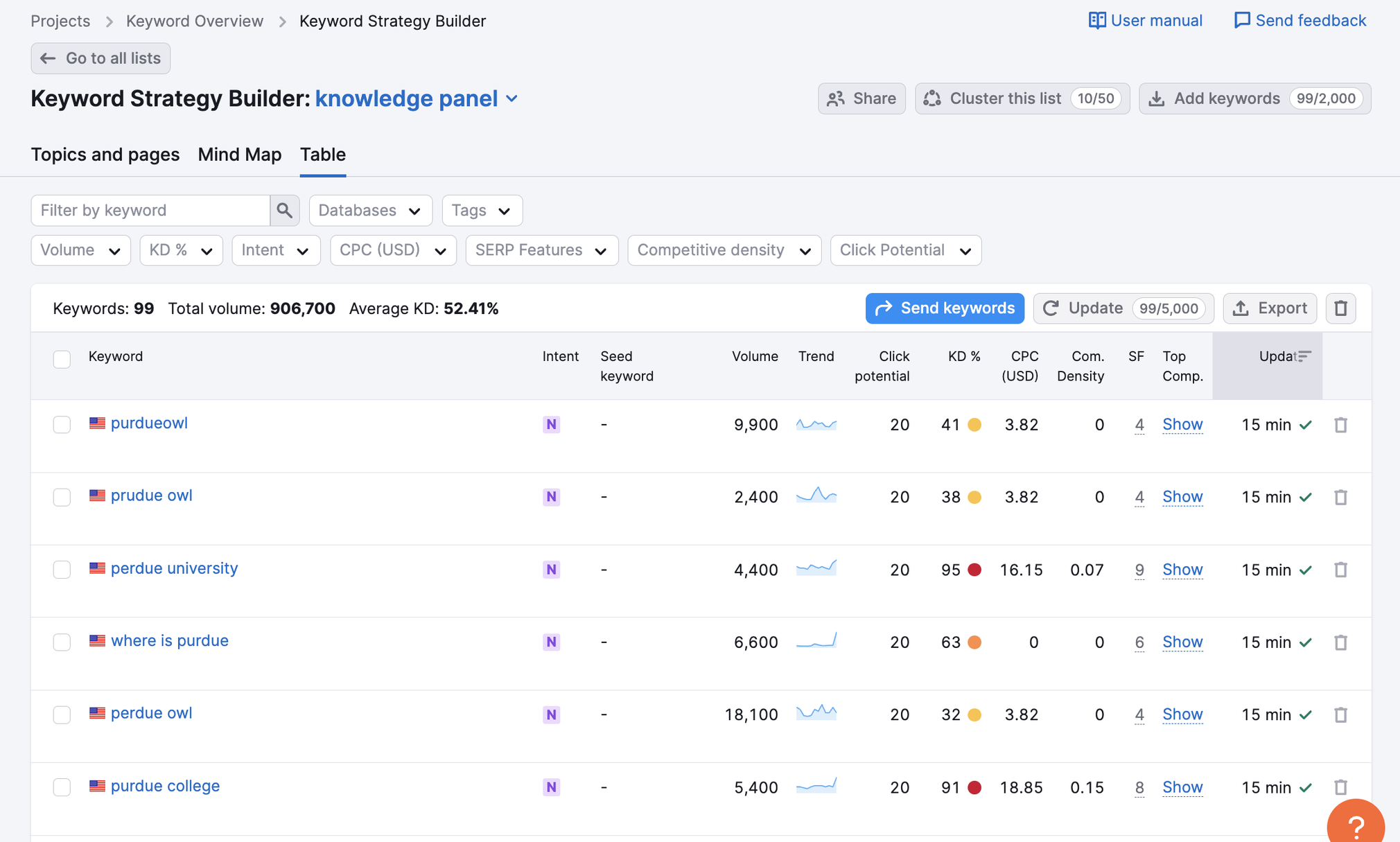This screenshot has width=1400, height=842.
Task: Click the intent N badge for perdue university
Action: coord(551,570)
